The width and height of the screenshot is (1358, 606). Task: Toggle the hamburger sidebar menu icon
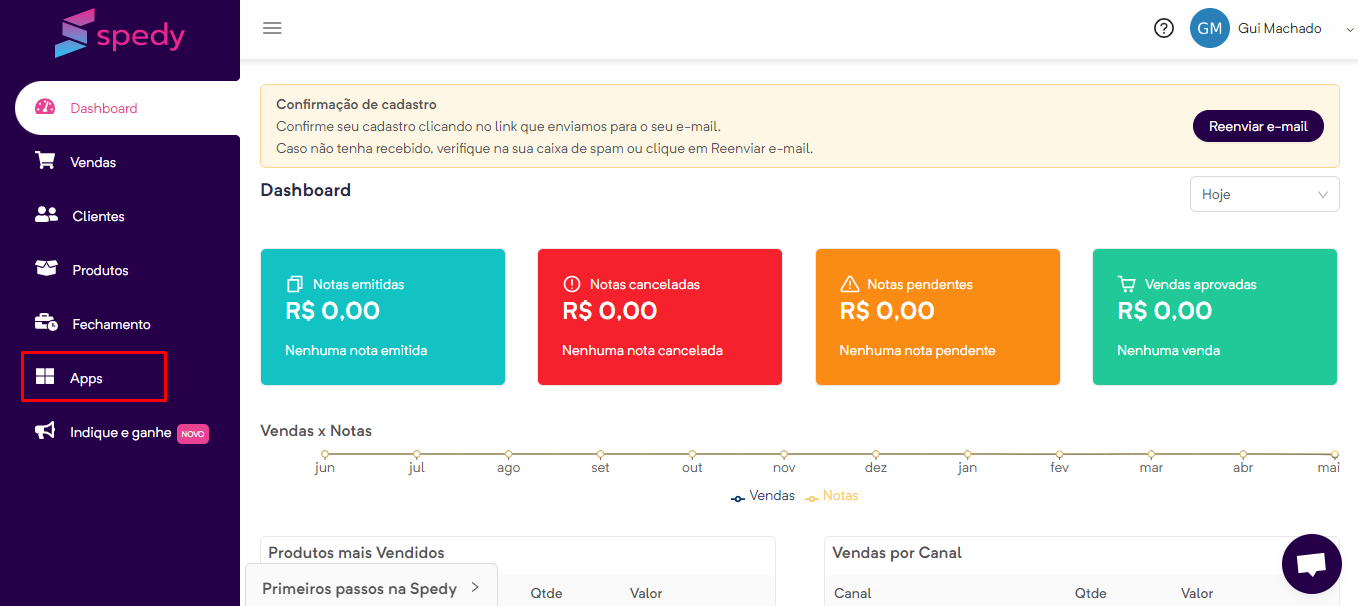tap(272, 28)
